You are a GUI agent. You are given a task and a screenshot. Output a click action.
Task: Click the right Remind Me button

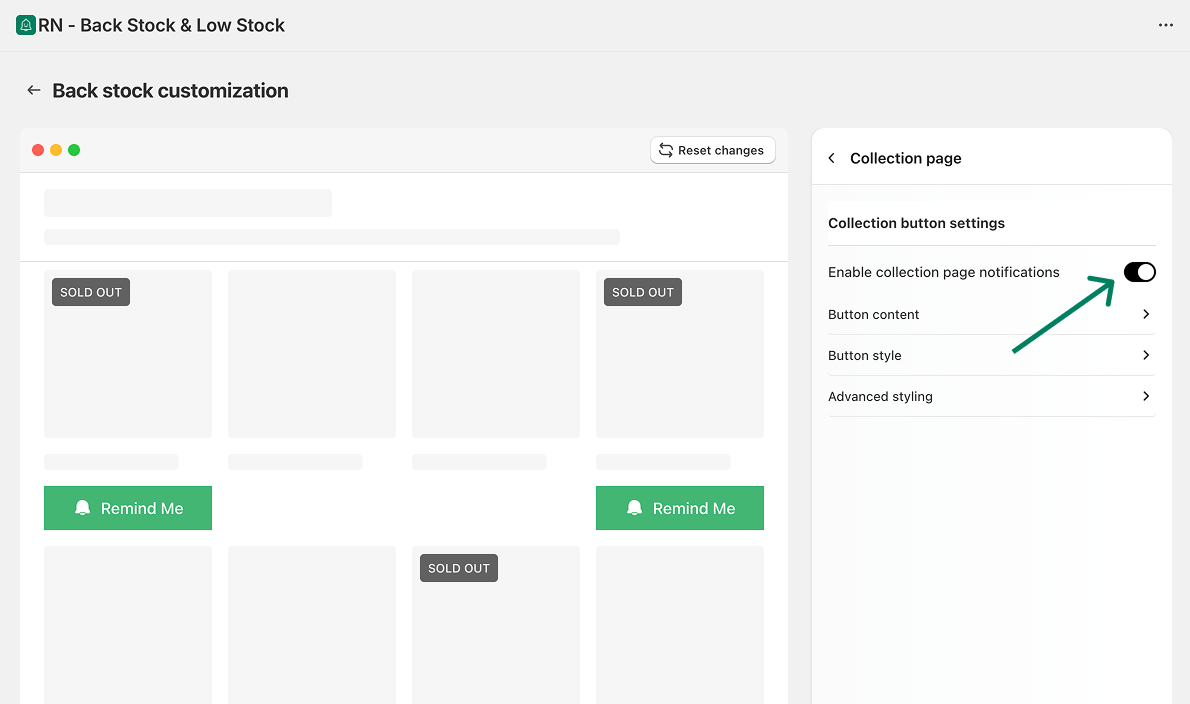click(x=680, y=508)
